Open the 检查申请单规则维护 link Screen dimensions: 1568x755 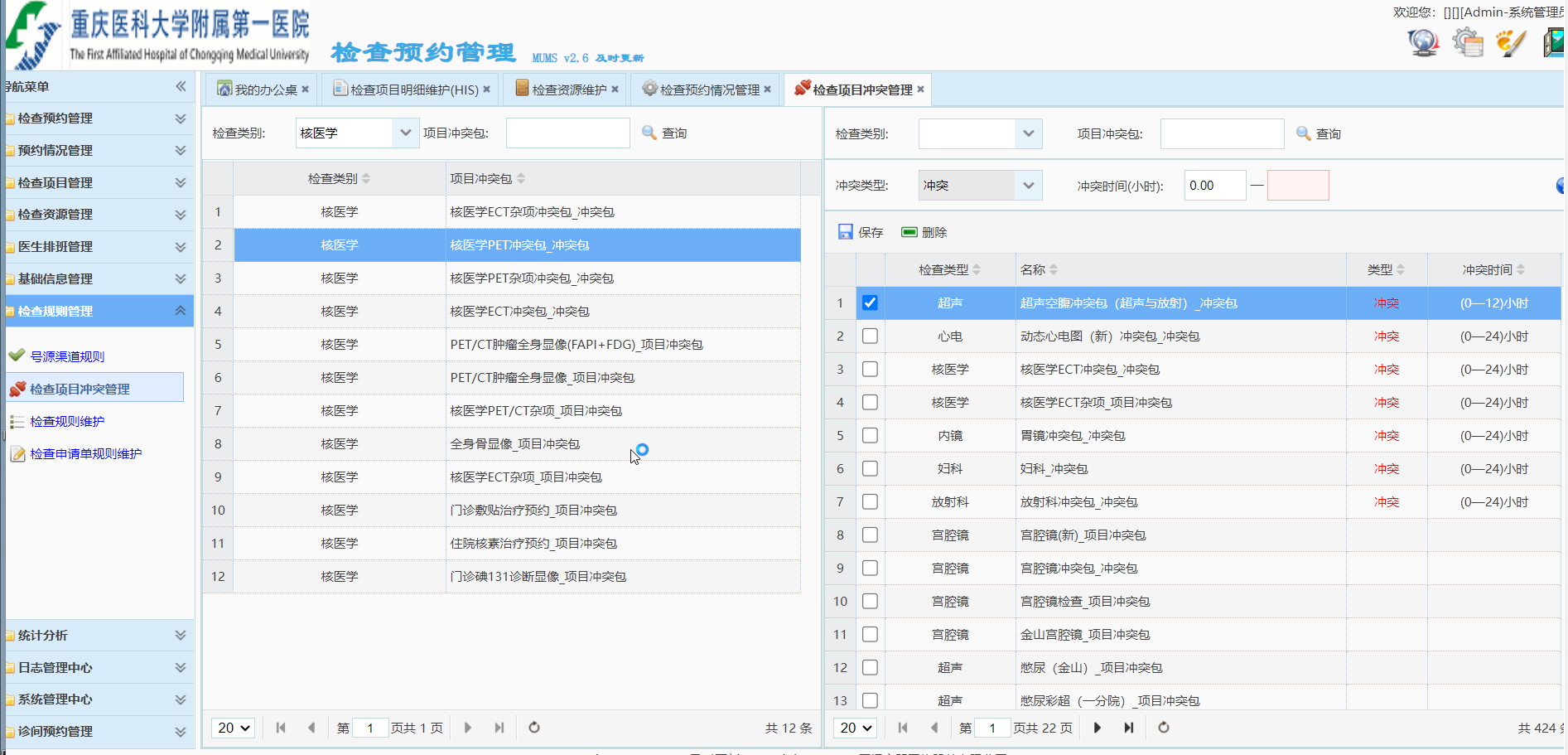[x=85, y=454]
